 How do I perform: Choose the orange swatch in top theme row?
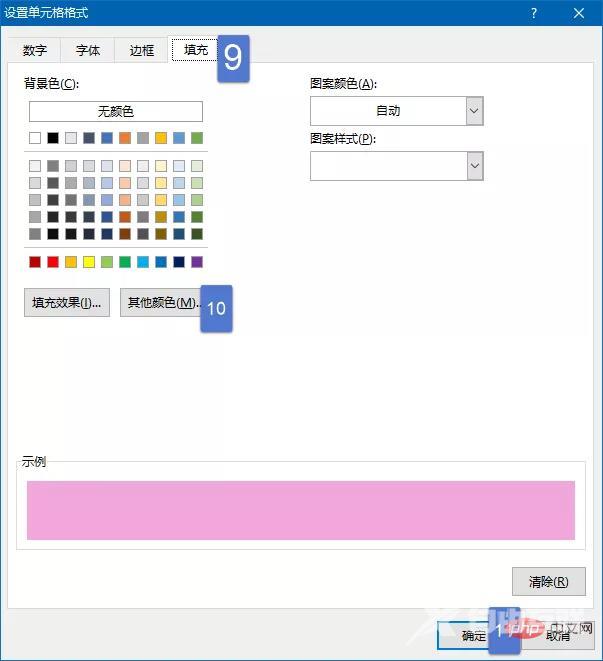click(x=125, y=138)
